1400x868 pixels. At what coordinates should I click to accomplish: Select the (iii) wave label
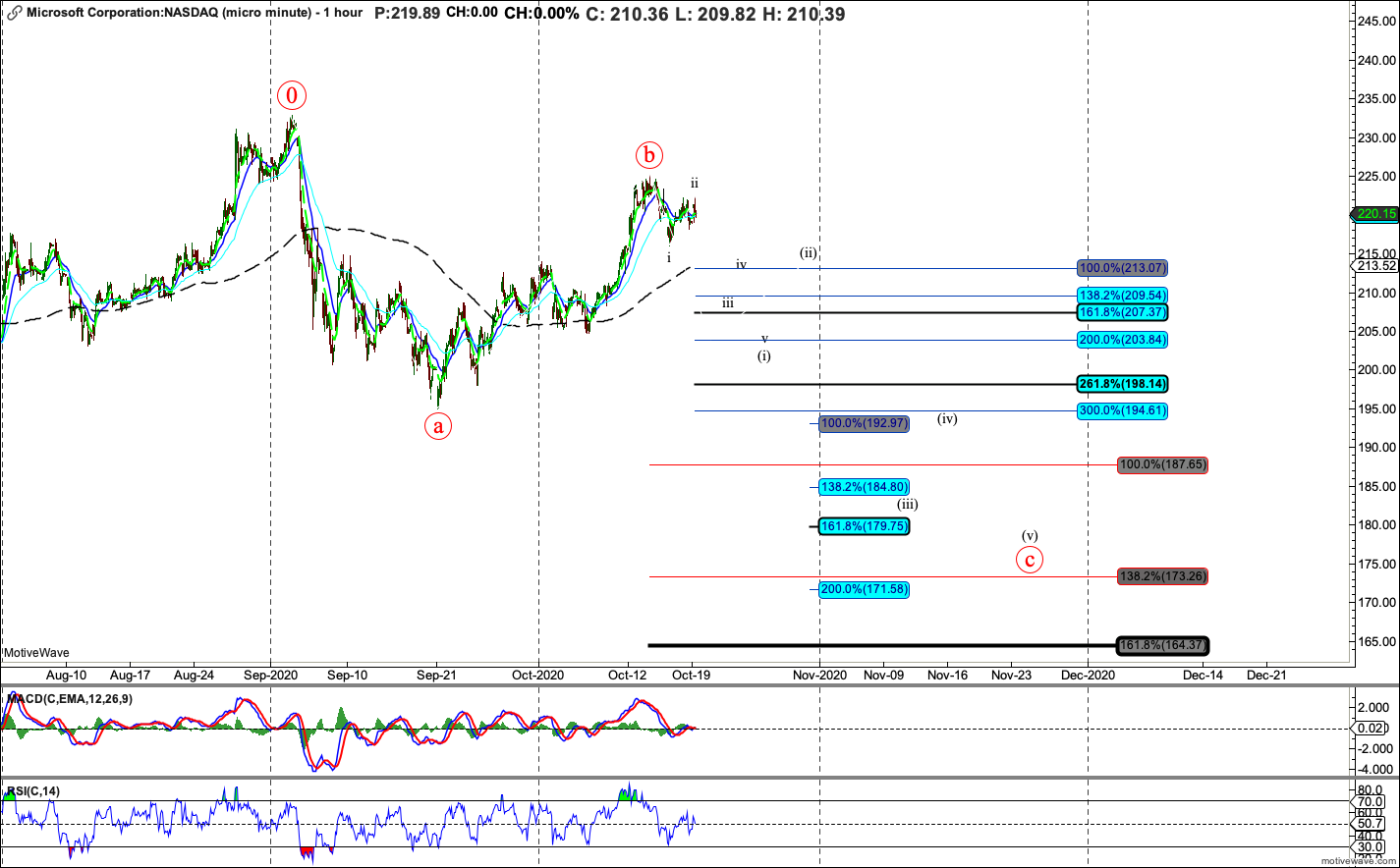tap(908, 505)
